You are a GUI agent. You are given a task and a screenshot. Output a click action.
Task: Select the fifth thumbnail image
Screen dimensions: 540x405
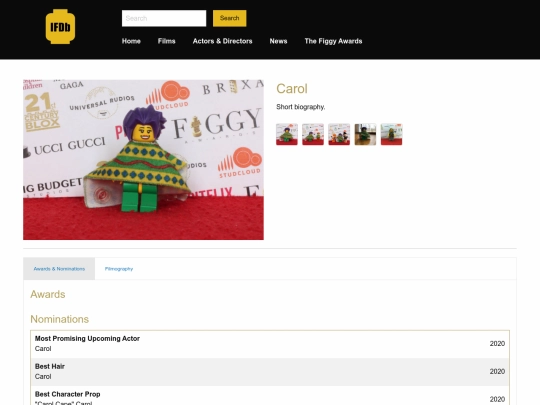click(x=392, y=134)
